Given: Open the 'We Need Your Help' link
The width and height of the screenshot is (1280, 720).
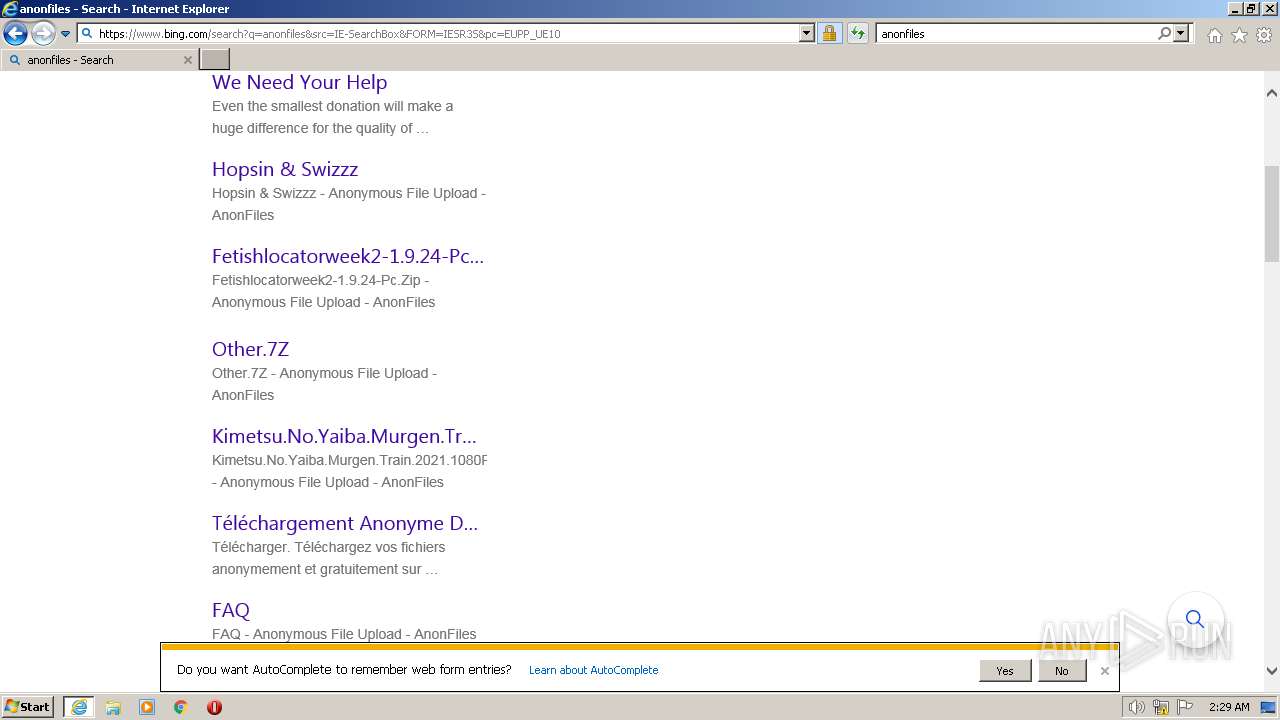Looking at the screenshot, I should click(299, 82).
